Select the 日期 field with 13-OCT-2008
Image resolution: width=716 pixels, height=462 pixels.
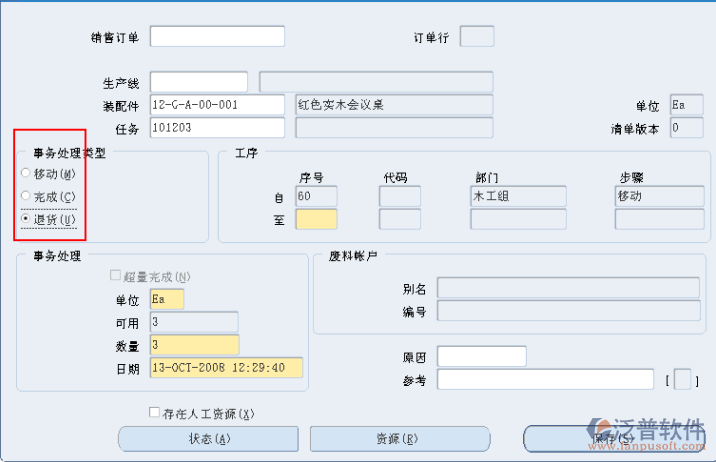click(225, 367)
